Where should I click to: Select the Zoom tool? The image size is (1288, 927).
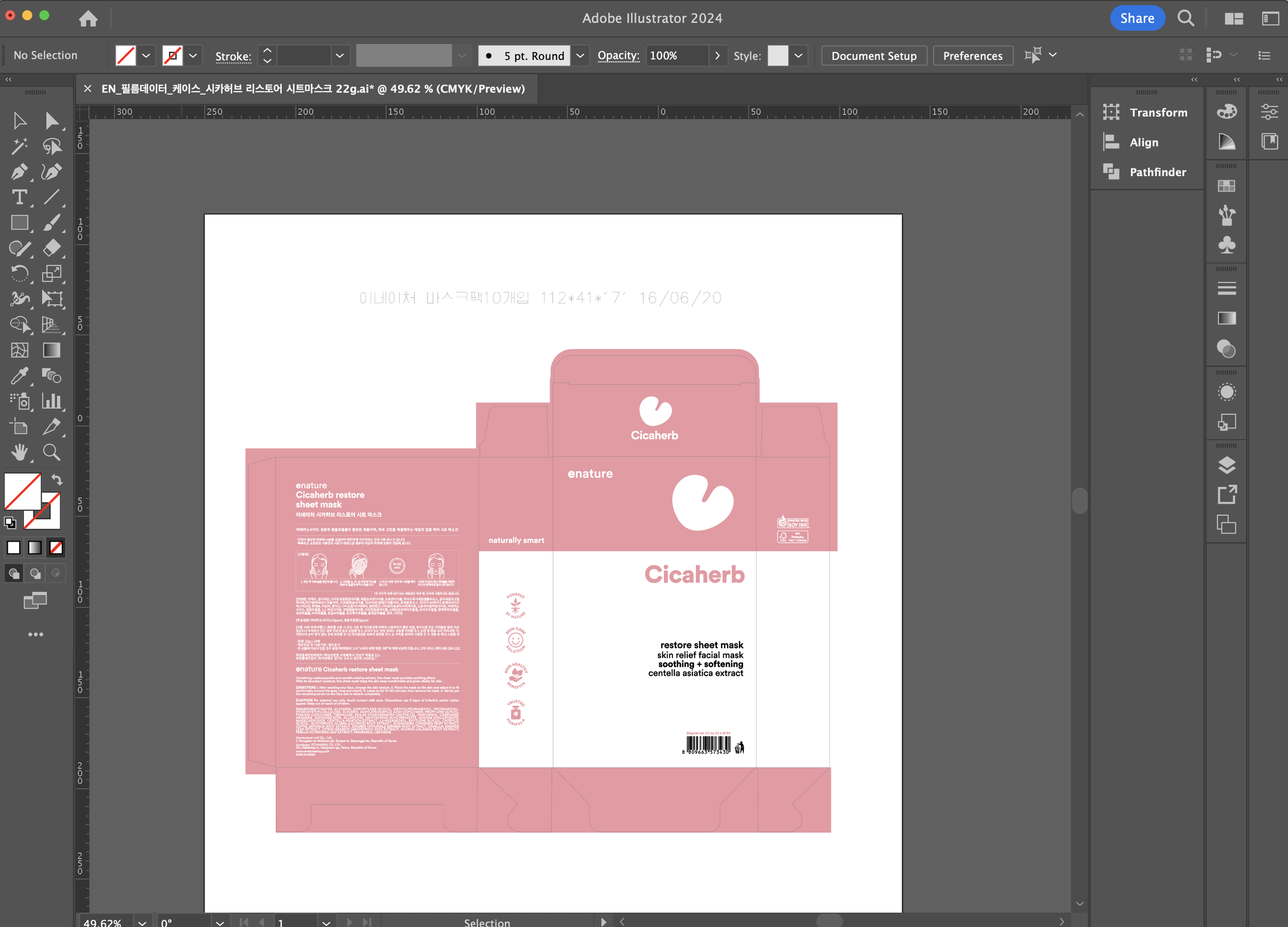coord(52,452)
